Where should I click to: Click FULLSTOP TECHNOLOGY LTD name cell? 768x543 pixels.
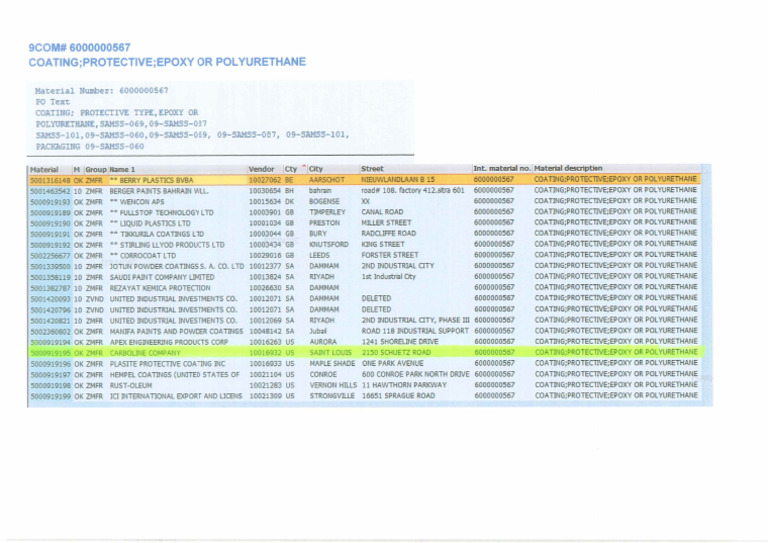coord(161,212)
